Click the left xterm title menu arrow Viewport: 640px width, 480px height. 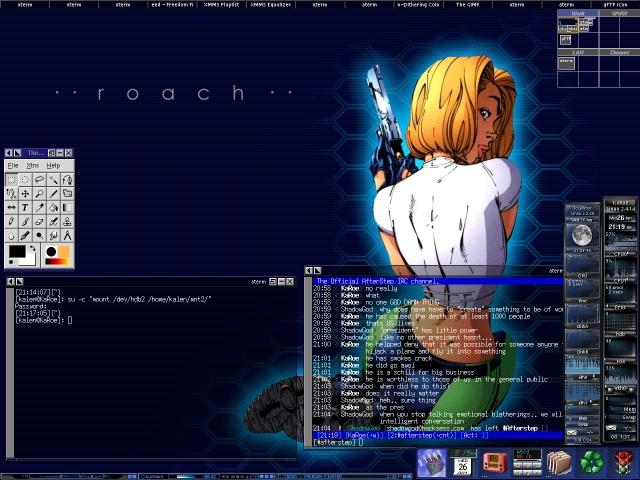11,281
